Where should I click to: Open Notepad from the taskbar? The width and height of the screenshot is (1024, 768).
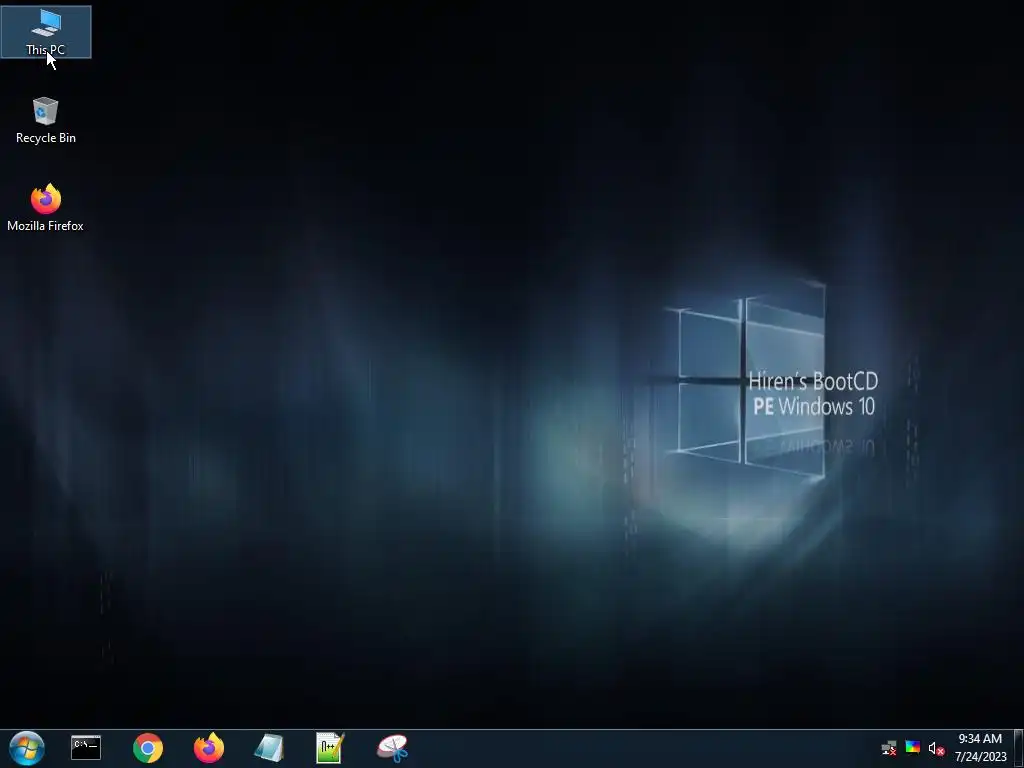[269, 748]
